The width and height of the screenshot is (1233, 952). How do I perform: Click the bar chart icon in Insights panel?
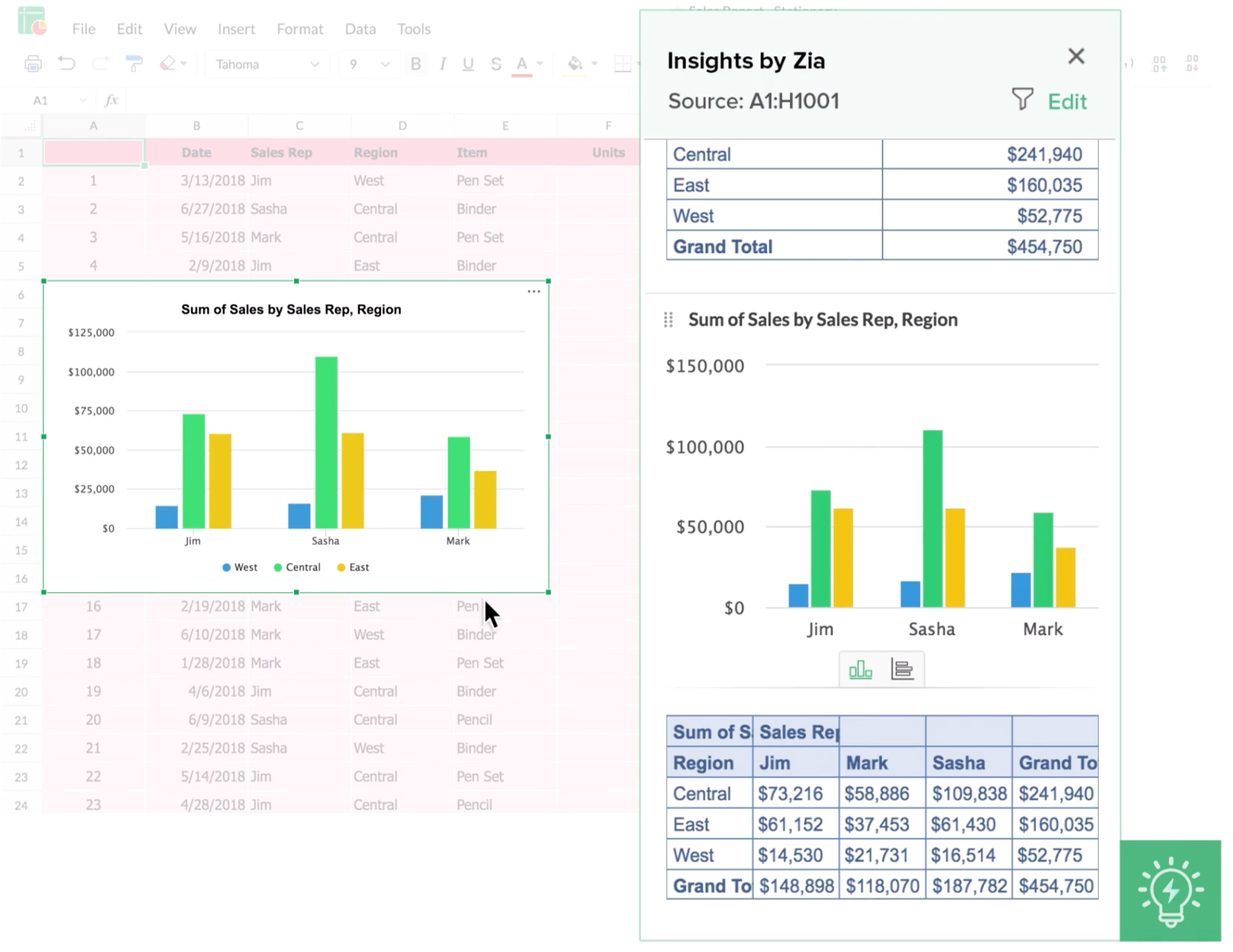[859, 669]
